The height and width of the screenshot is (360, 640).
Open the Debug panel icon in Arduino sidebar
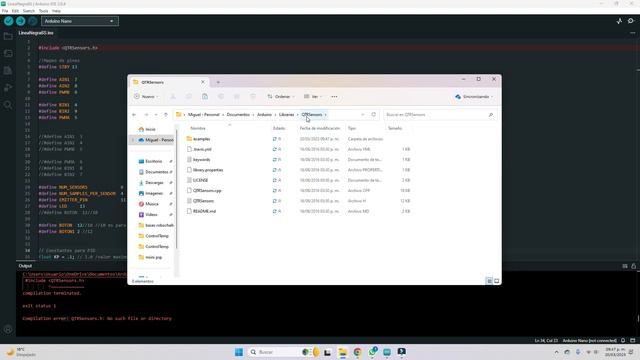pyautogui.click(x=8, y=88)
